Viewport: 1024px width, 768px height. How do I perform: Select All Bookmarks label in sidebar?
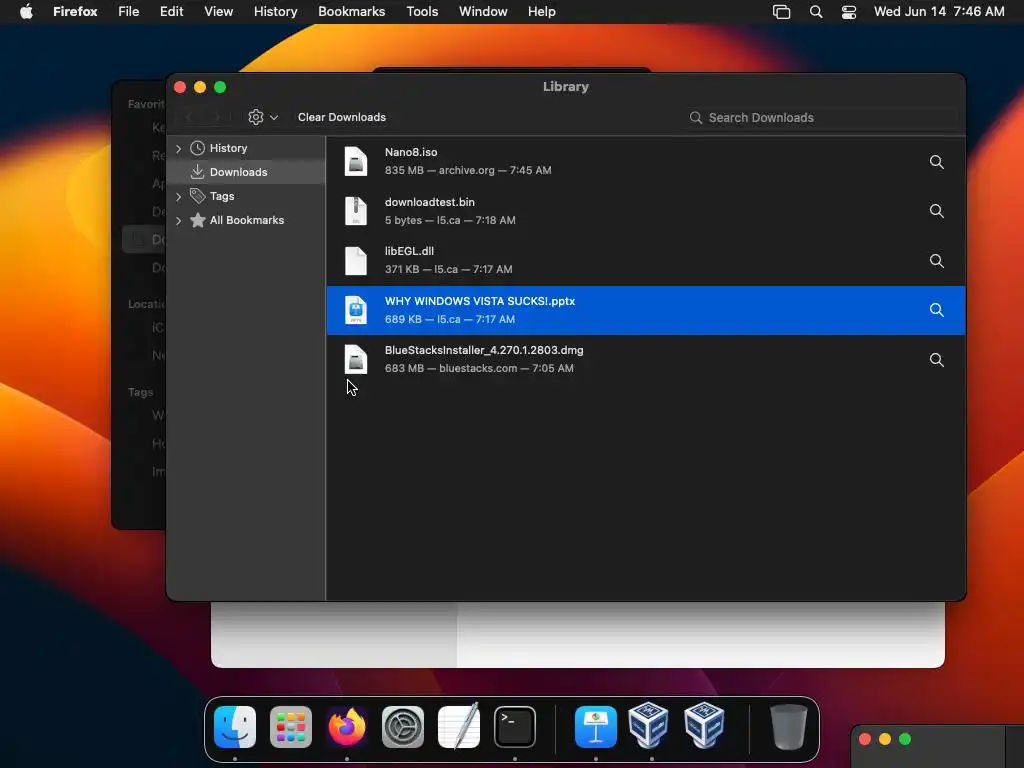(247, 220)
